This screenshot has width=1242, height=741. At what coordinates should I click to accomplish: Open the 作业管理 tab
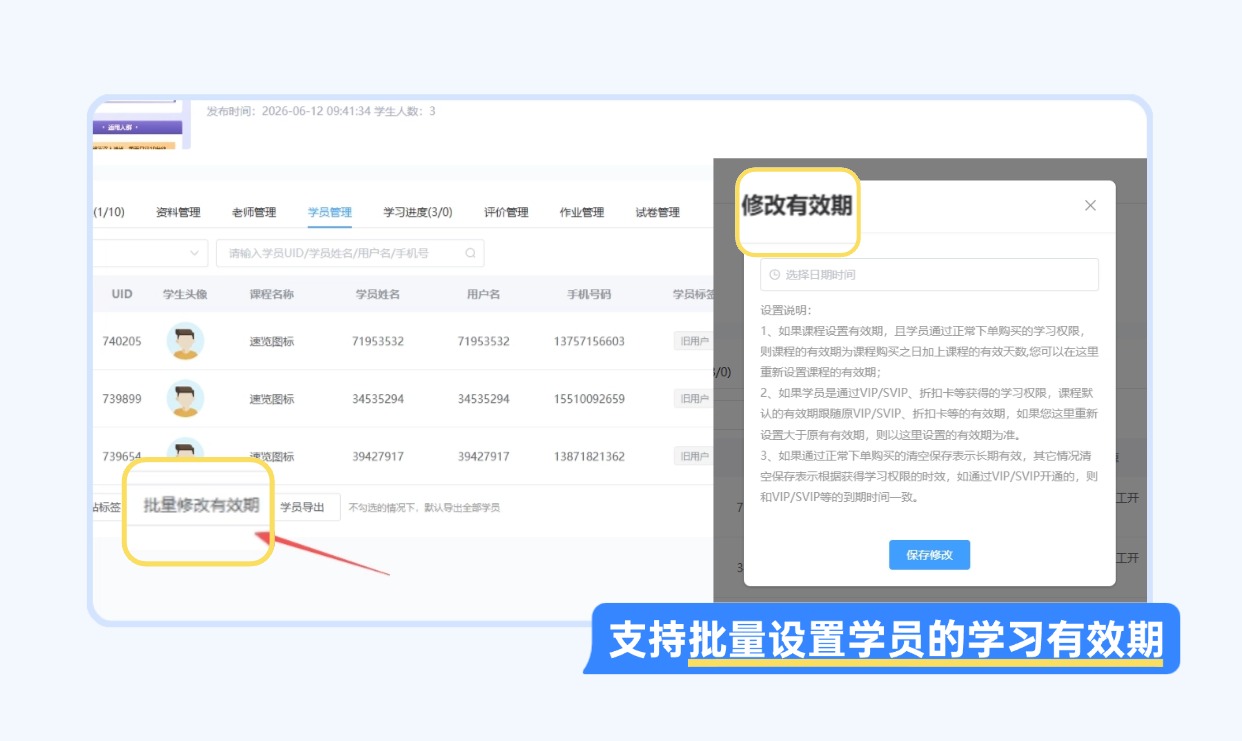click(582, 212)
